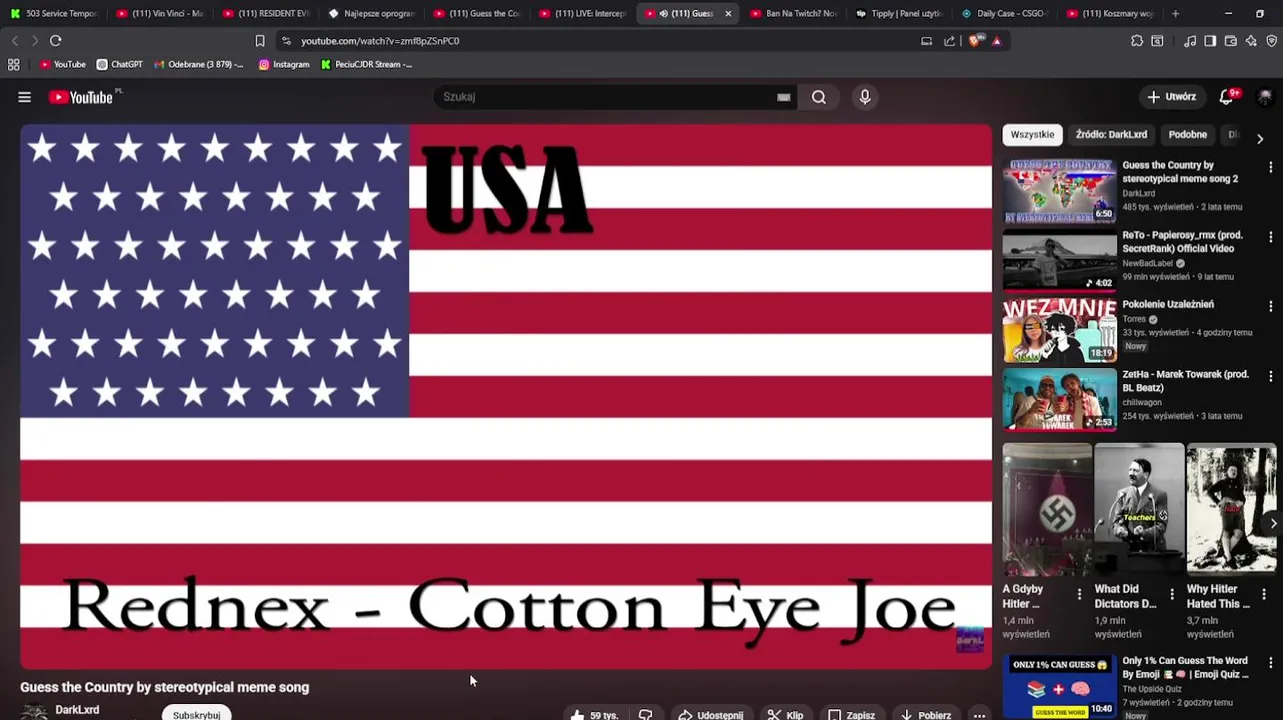The image size is (1283, 720).
Task: Pause the video by clicking the player
Action: tap(506, 396)
